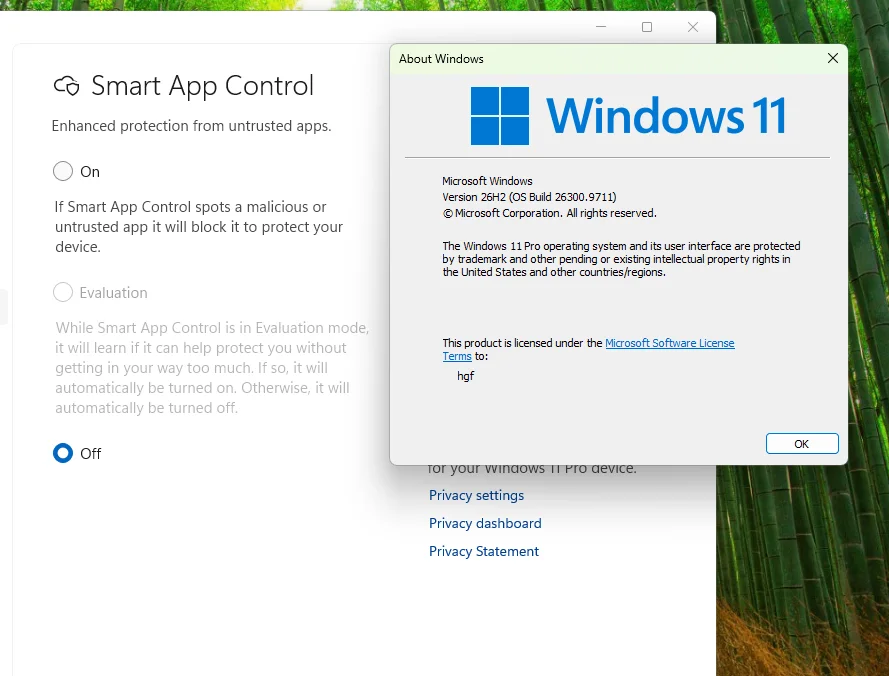Minimize the Windows Security window
The image size is (889, 676).
pos(601,27)
